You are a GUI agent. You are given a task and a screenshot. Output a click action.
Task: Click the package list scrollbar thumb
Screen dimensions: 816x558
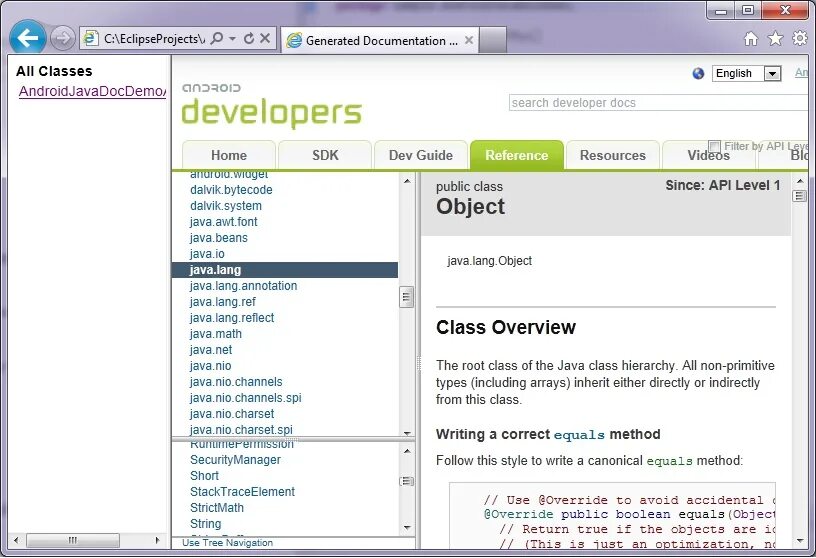(x=407, y=297)
